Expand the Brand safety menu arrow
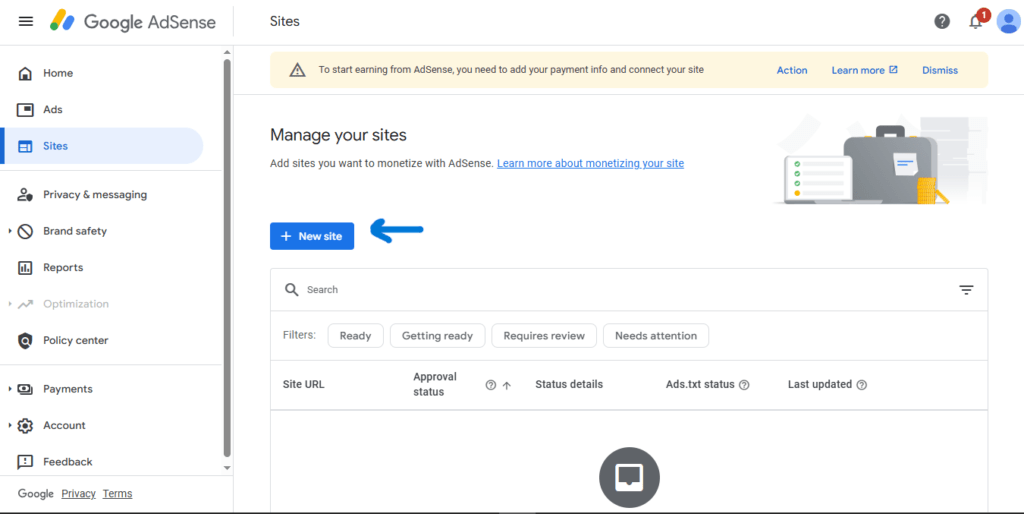The image size is (1024, 514). (10, 231)
